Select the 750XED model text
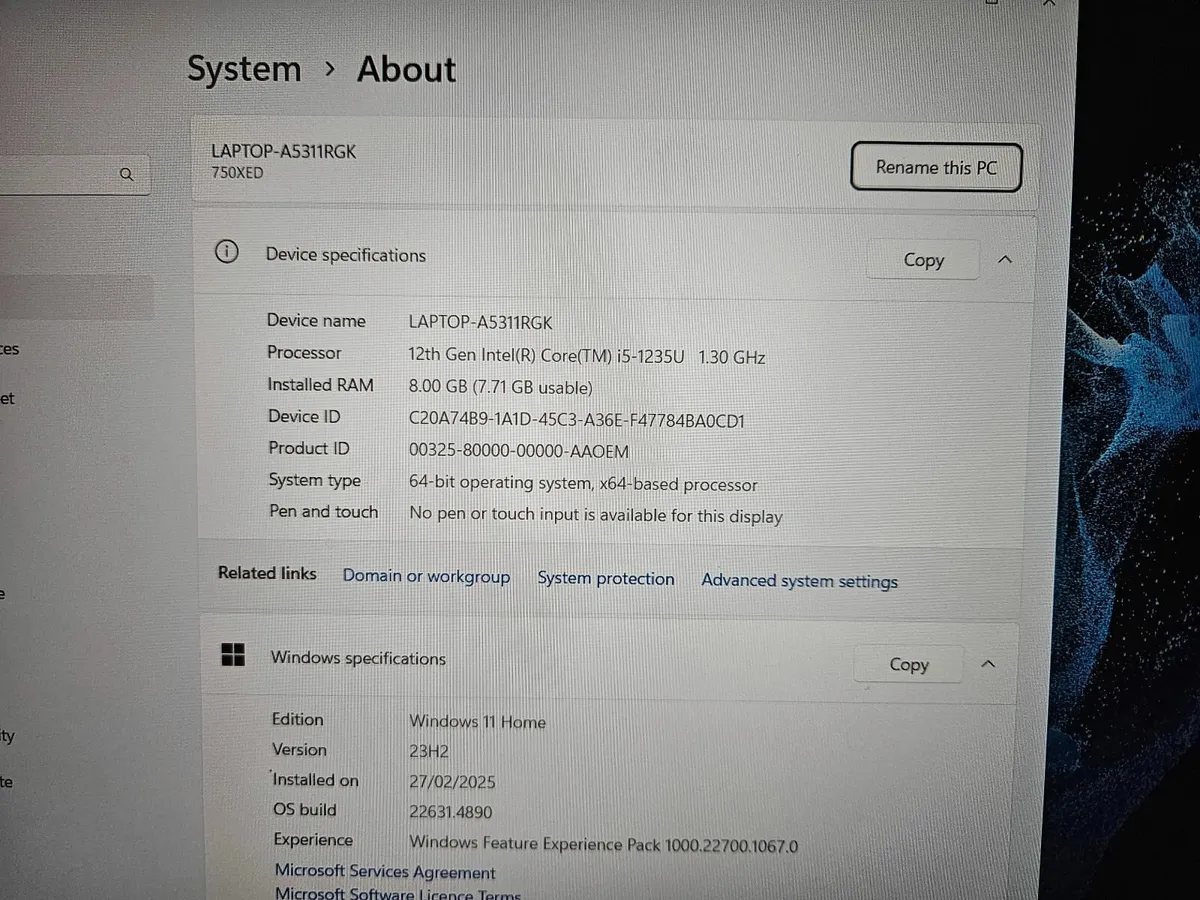 coord(237,172)
